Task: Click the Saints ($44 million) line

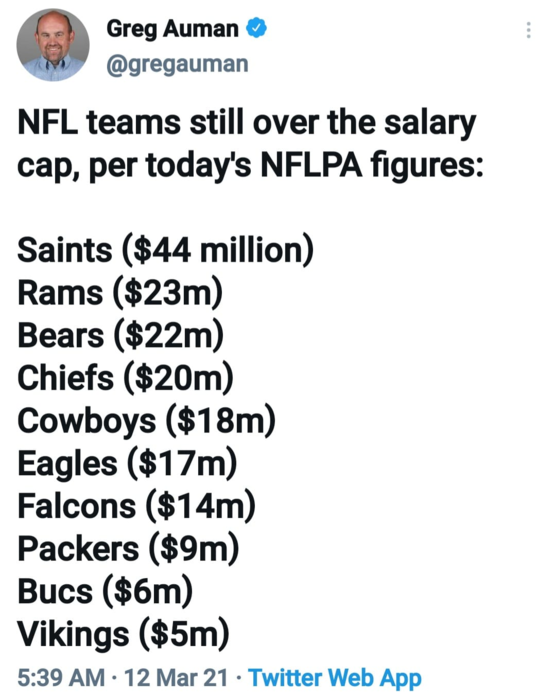Action: pos(165,250)
